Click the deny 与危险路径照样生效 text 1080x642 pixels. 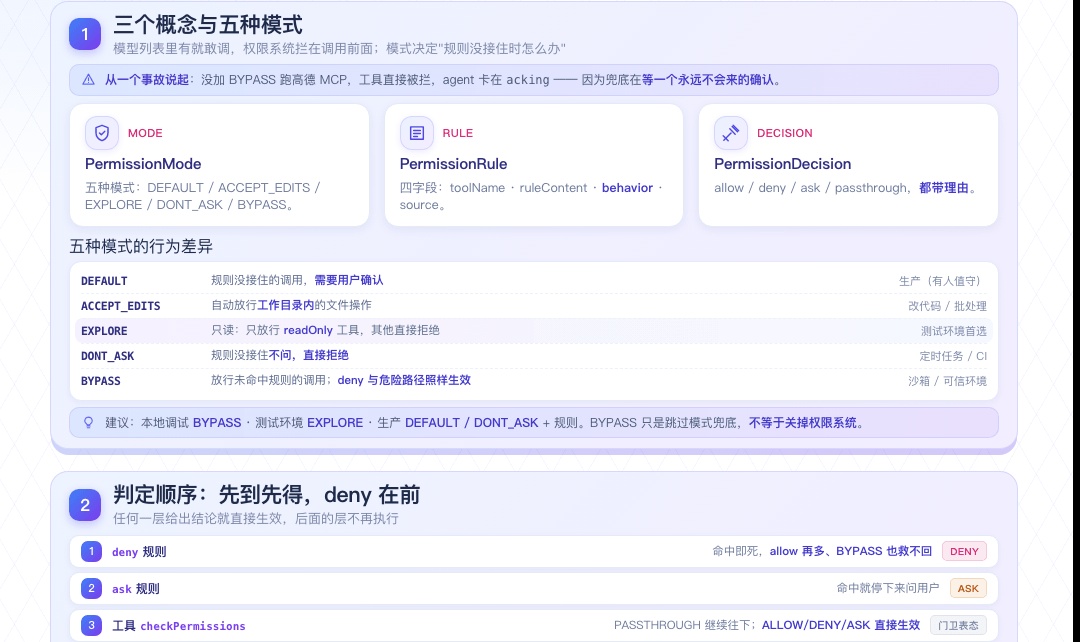point(404,380)
